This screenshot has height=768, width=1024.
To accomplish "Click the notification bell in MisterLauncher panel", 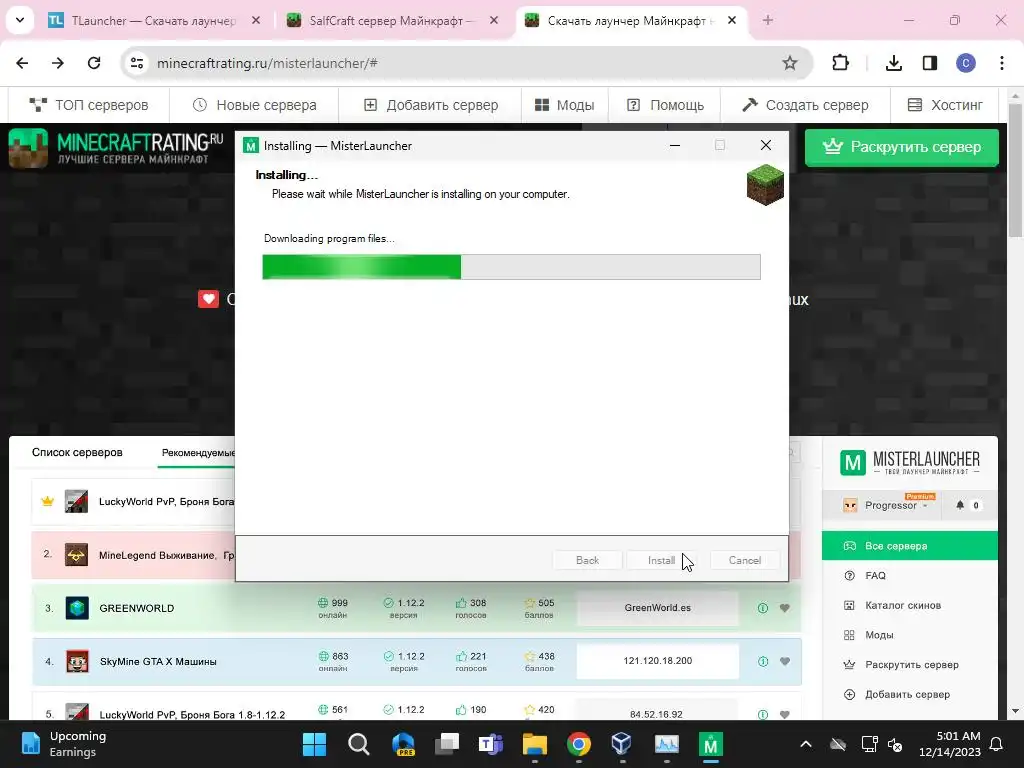I will [960, 505].
